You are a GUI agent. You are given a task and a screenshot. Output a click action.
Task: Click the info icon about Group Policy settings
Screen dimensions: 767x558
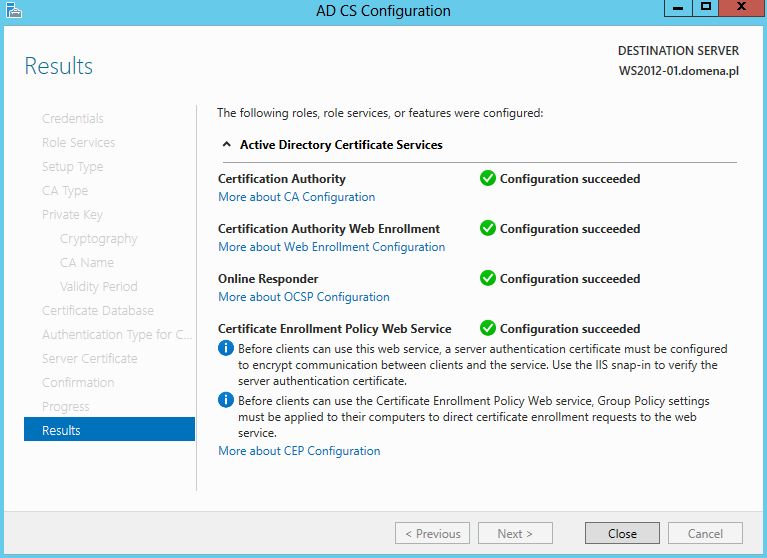[x=226, y=401]
